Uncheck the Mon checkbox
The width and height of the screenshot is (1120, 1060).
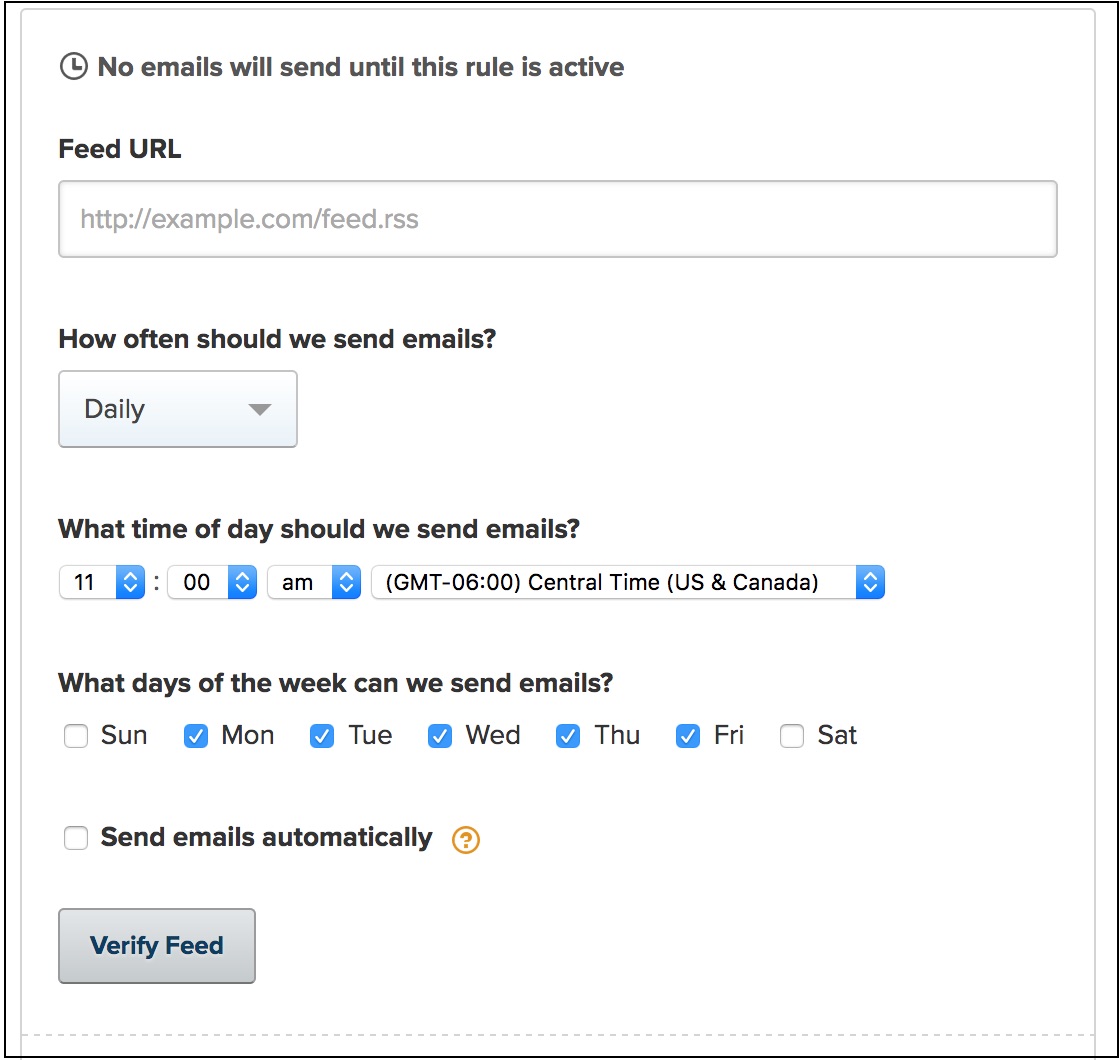(x=196, y=737)
